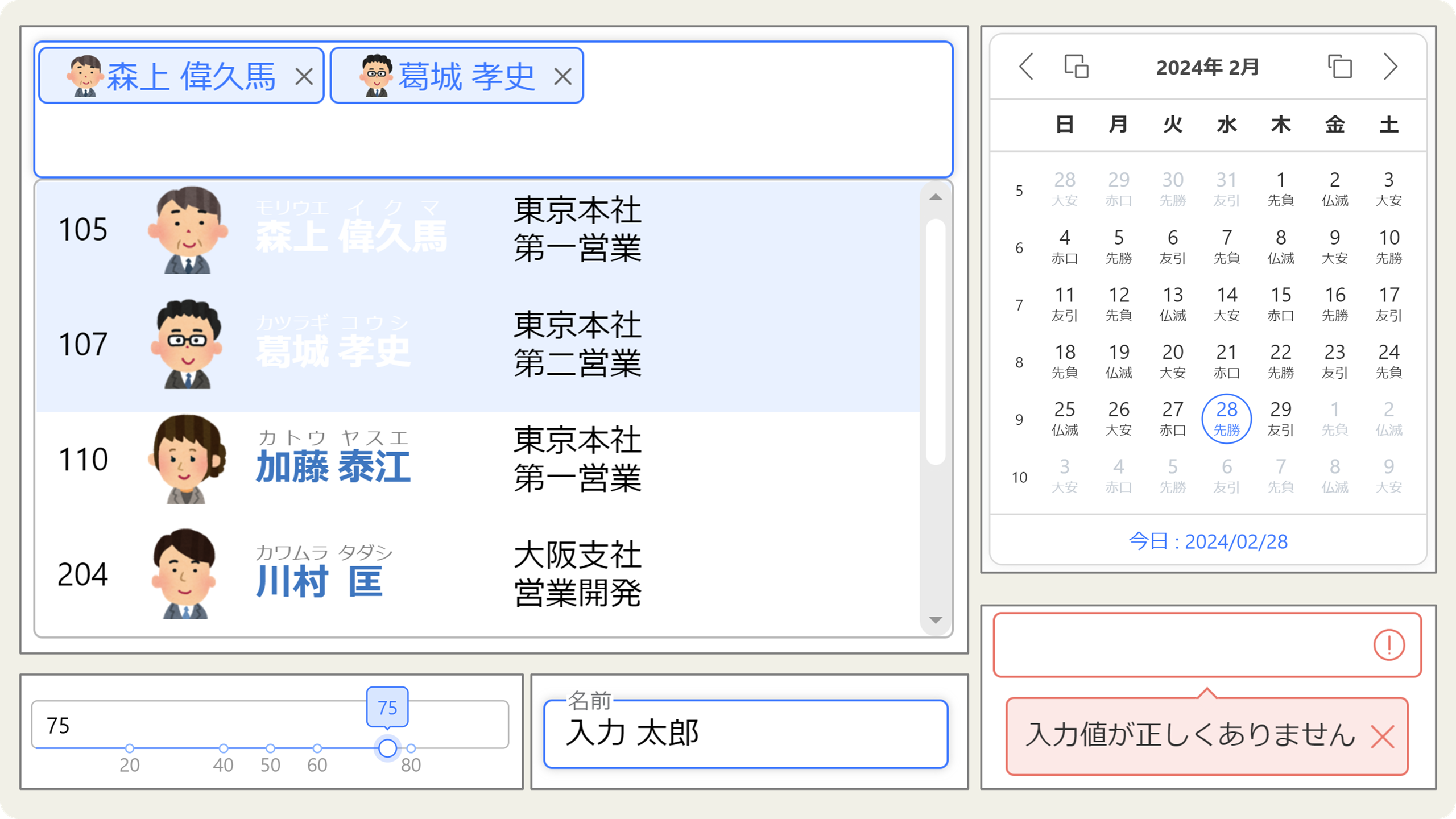Click 今日 : 2024/02/28 today link
The height and width of the screenshot is (819, 1456).
coord(1207,541)
